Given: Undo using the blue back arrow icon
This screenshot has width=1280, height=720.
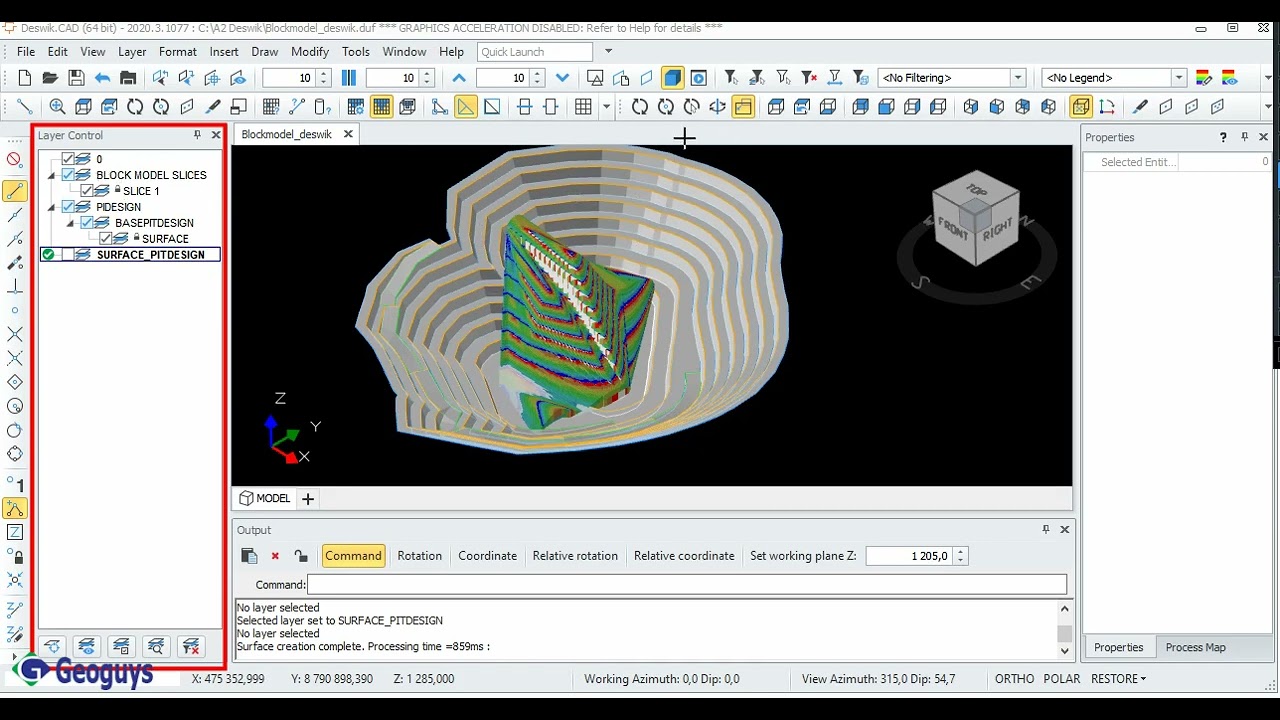Looking at the screenshot, I should click(102, 78).
